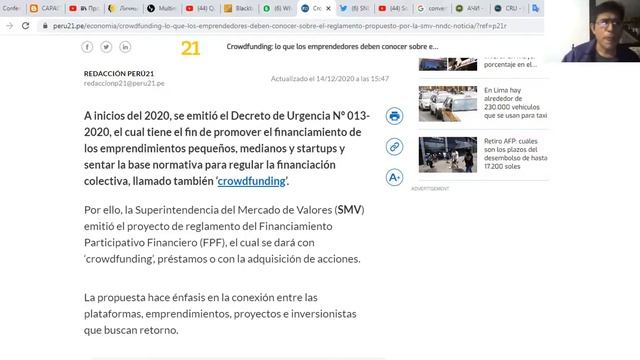Switch to the CRU browser tab
Screen dimensions: 640x360
coord(509,8)
